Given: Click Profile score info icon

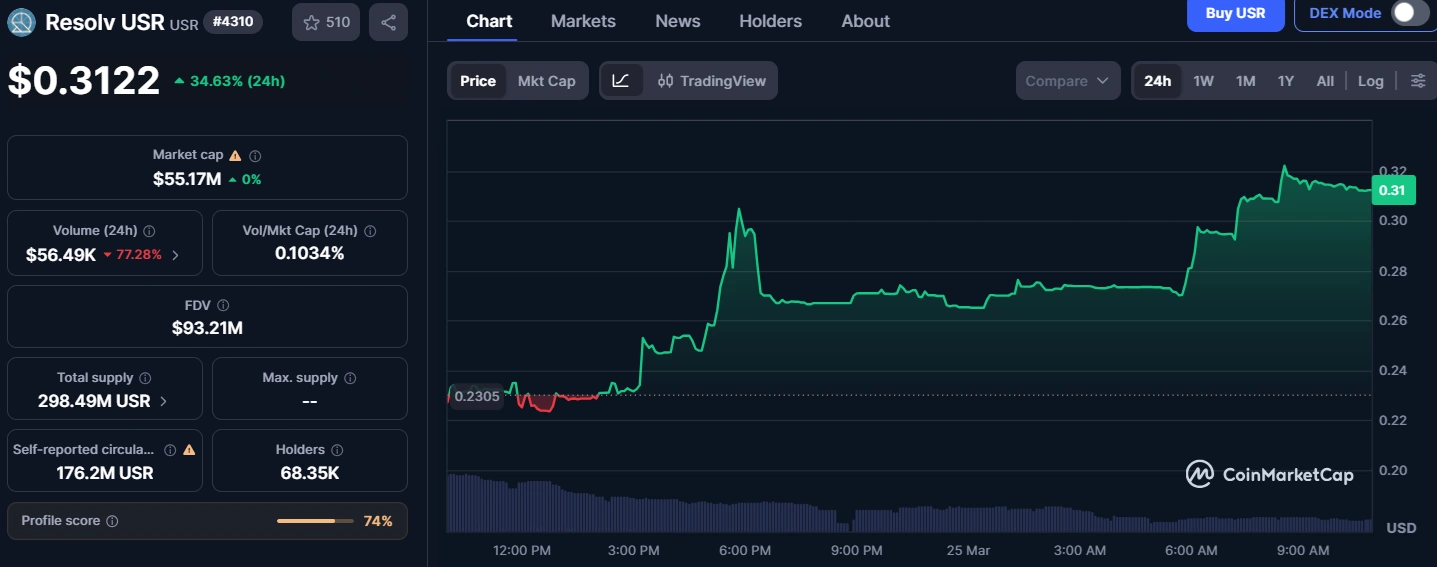Looking at the screenshot, I should pyautogui.click(x=112, y=521).
